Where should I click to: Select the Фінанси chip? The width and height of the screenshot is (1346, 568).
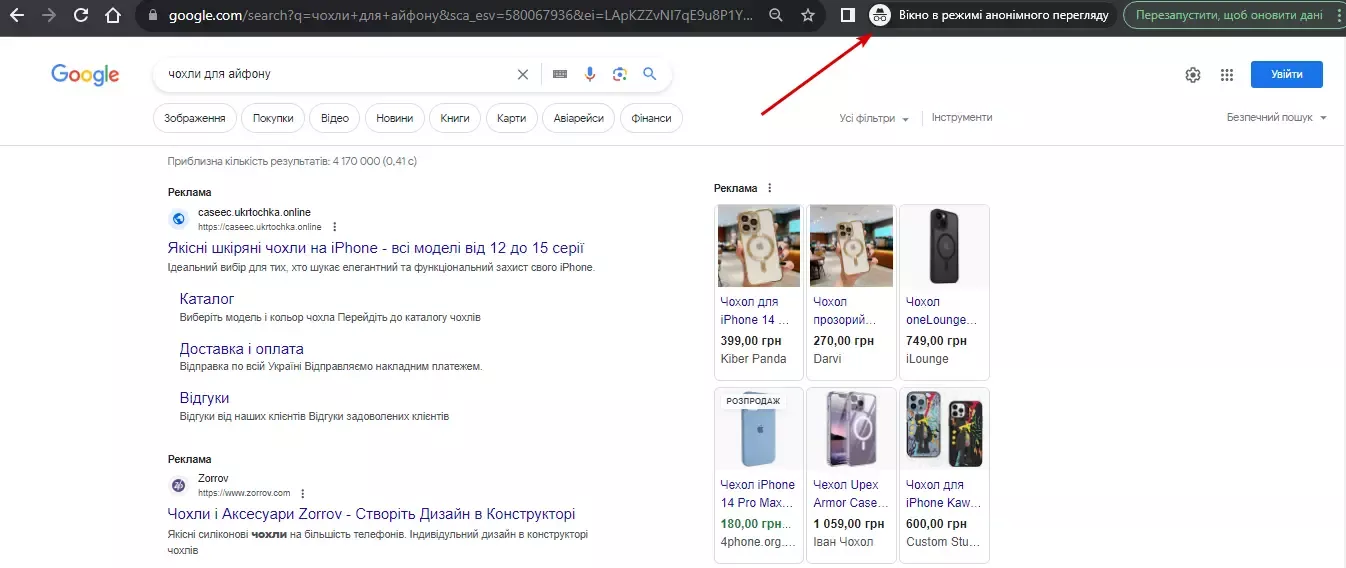click(x=651, y=118)
